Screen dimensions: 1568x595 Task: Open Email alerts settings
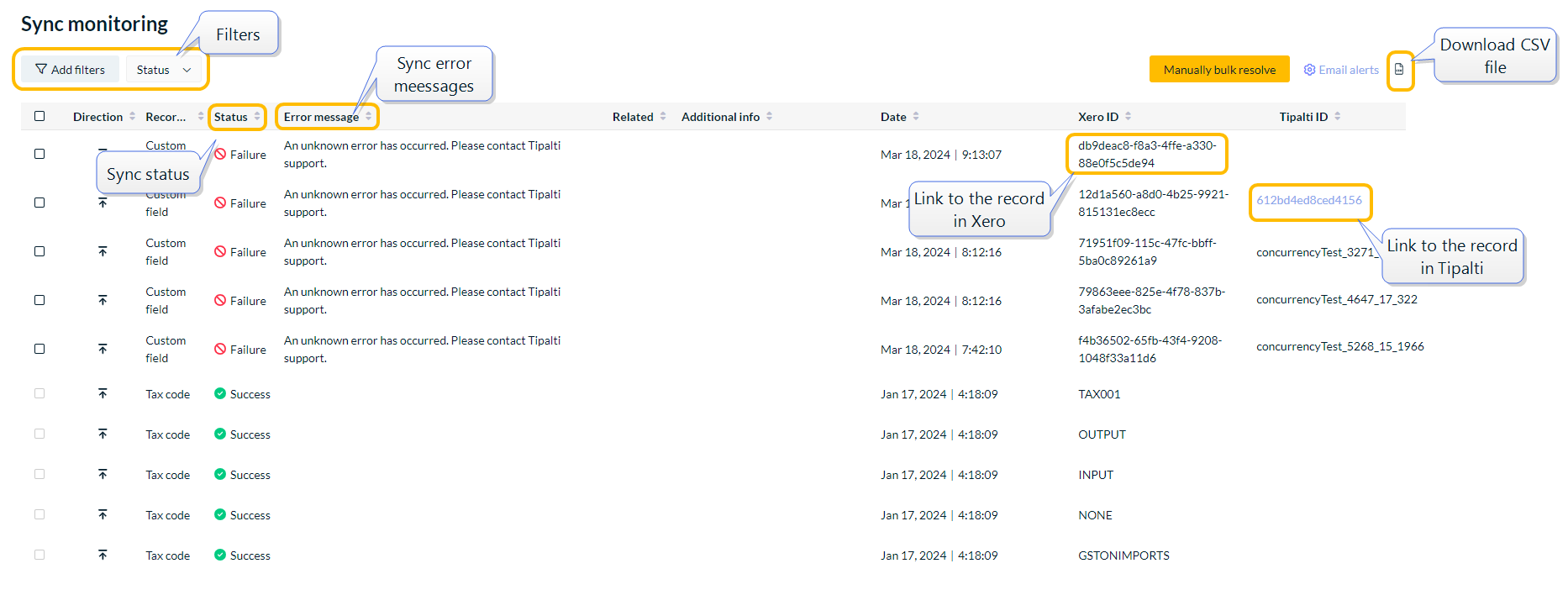(x=1341, y=70)
